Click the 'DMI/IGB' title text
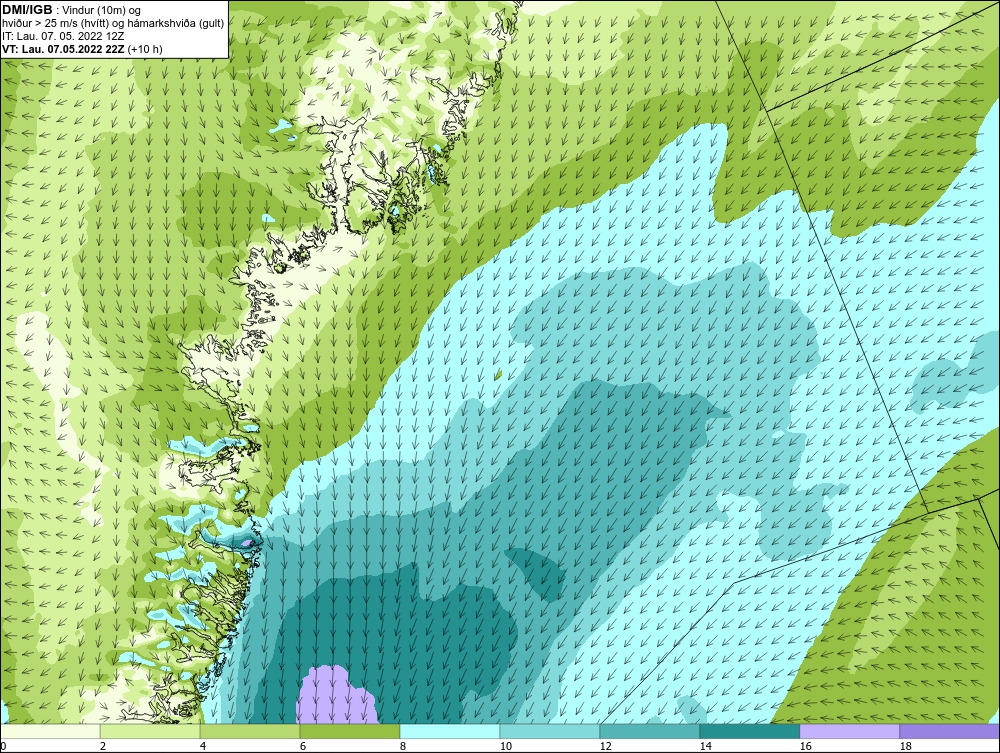Image resolution: width=1000 pixels, height=753 pixels. 27,10
